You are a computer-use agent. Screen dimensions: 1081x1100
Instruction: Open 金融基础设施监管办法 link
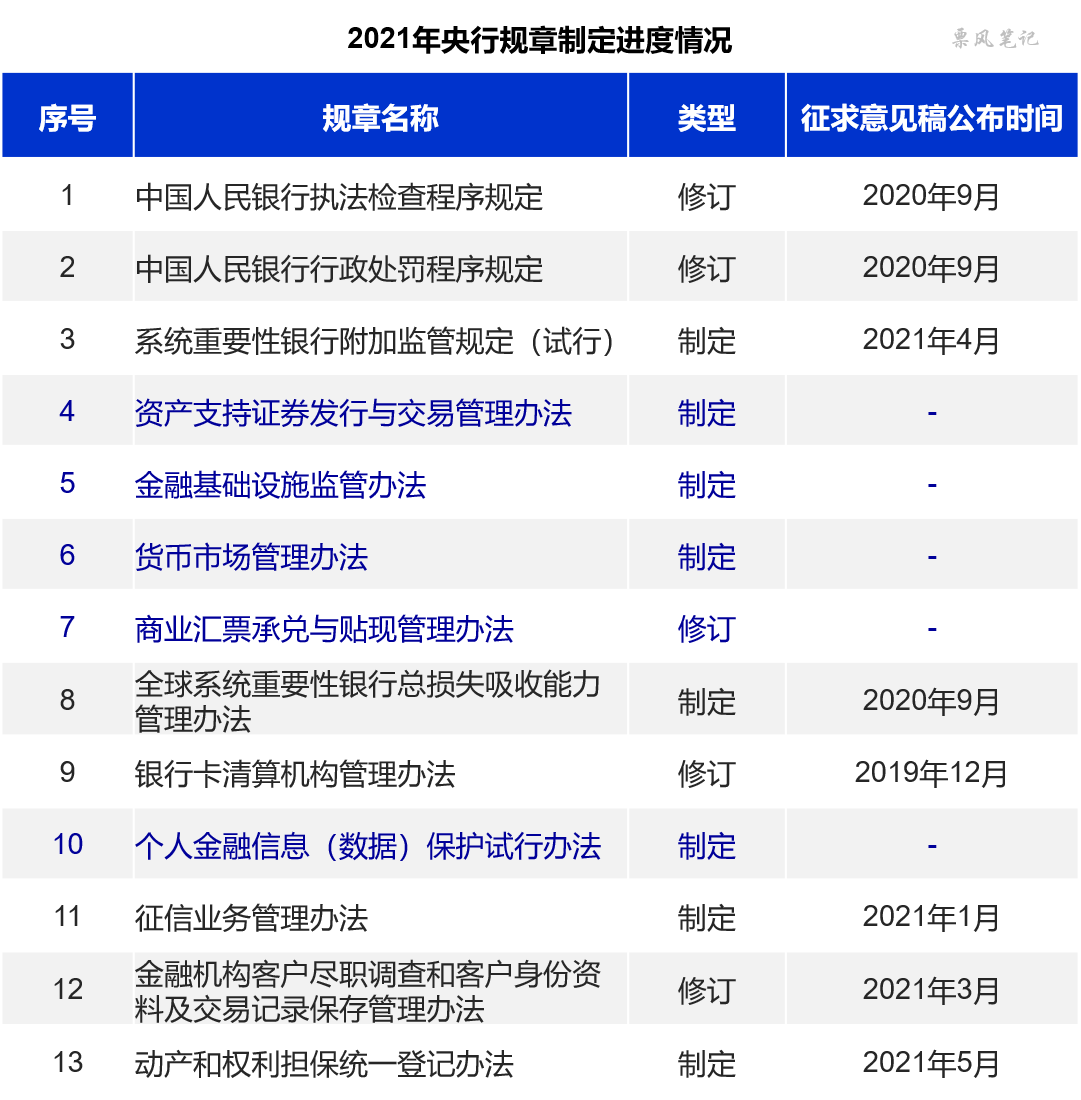(281, 485)
